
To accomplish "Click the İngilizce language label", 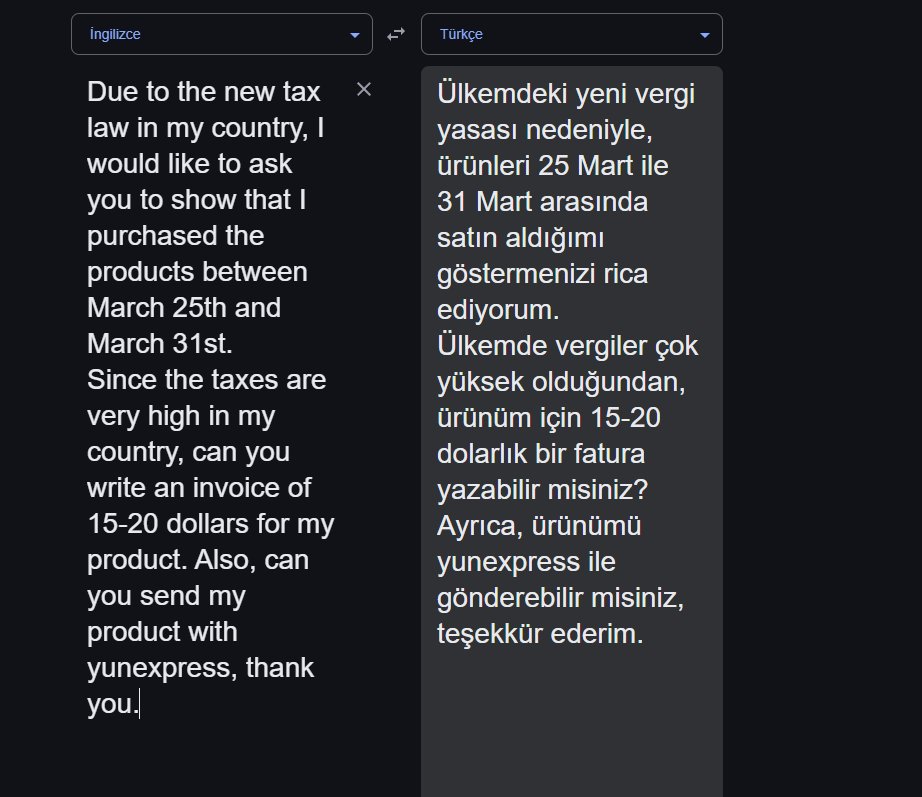I will [115, 34].
